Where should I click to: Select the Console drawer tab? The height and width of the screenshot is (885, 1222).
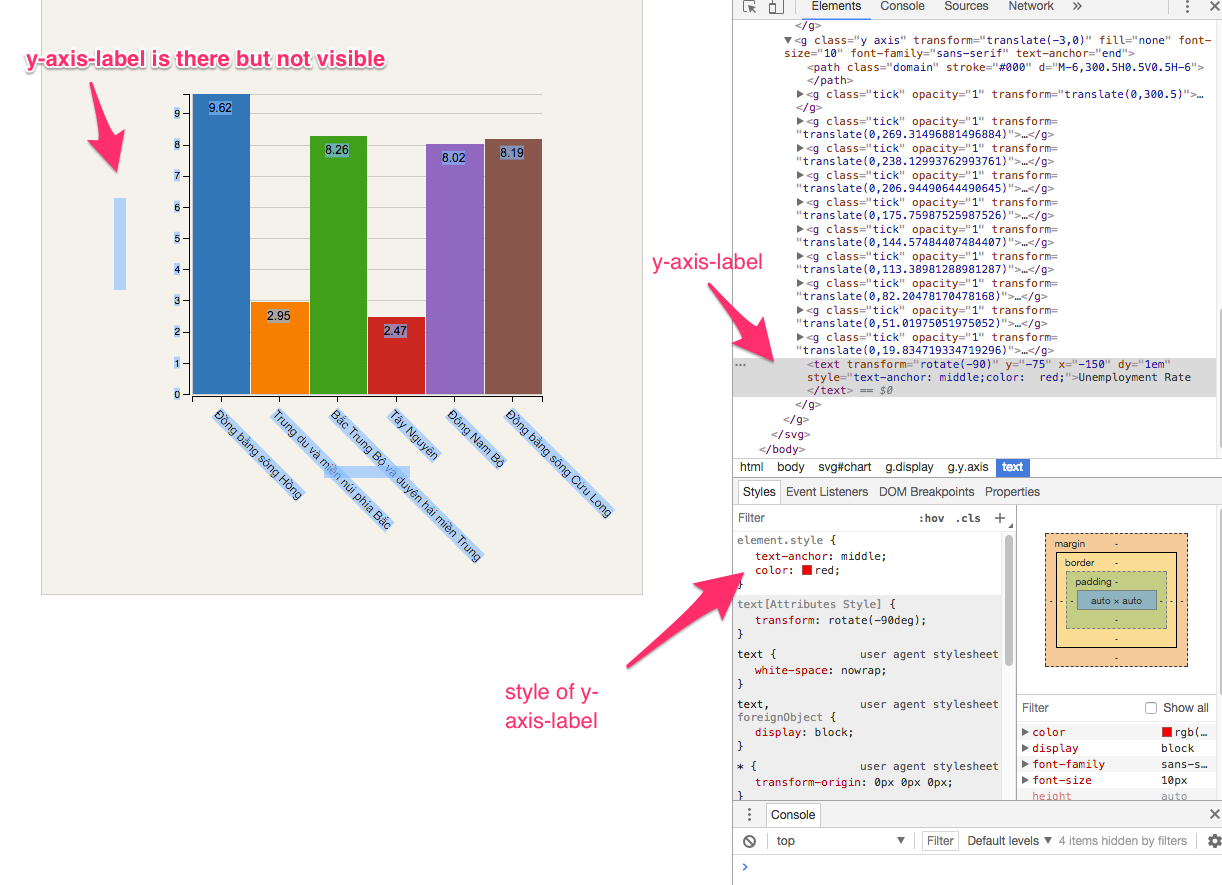[x=793, y=815]
